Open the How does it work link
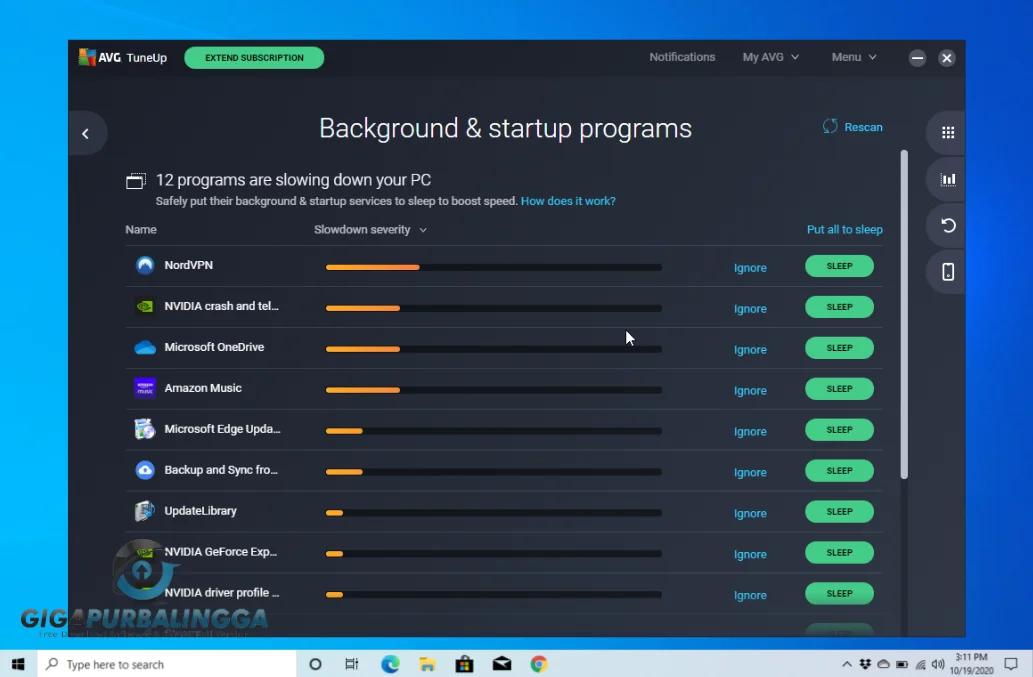The width and height of the screenshot is (1033, 677). (x=568, y=200)
